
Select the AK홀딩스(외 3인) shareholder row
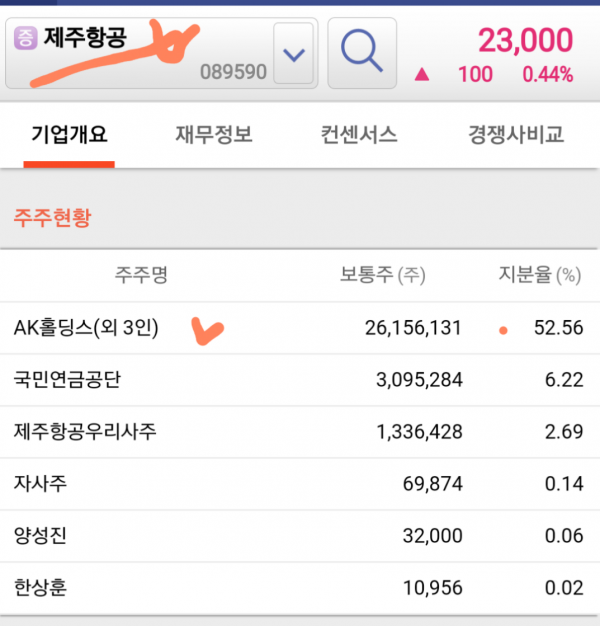pyautogui.click(x=300, y=328)
